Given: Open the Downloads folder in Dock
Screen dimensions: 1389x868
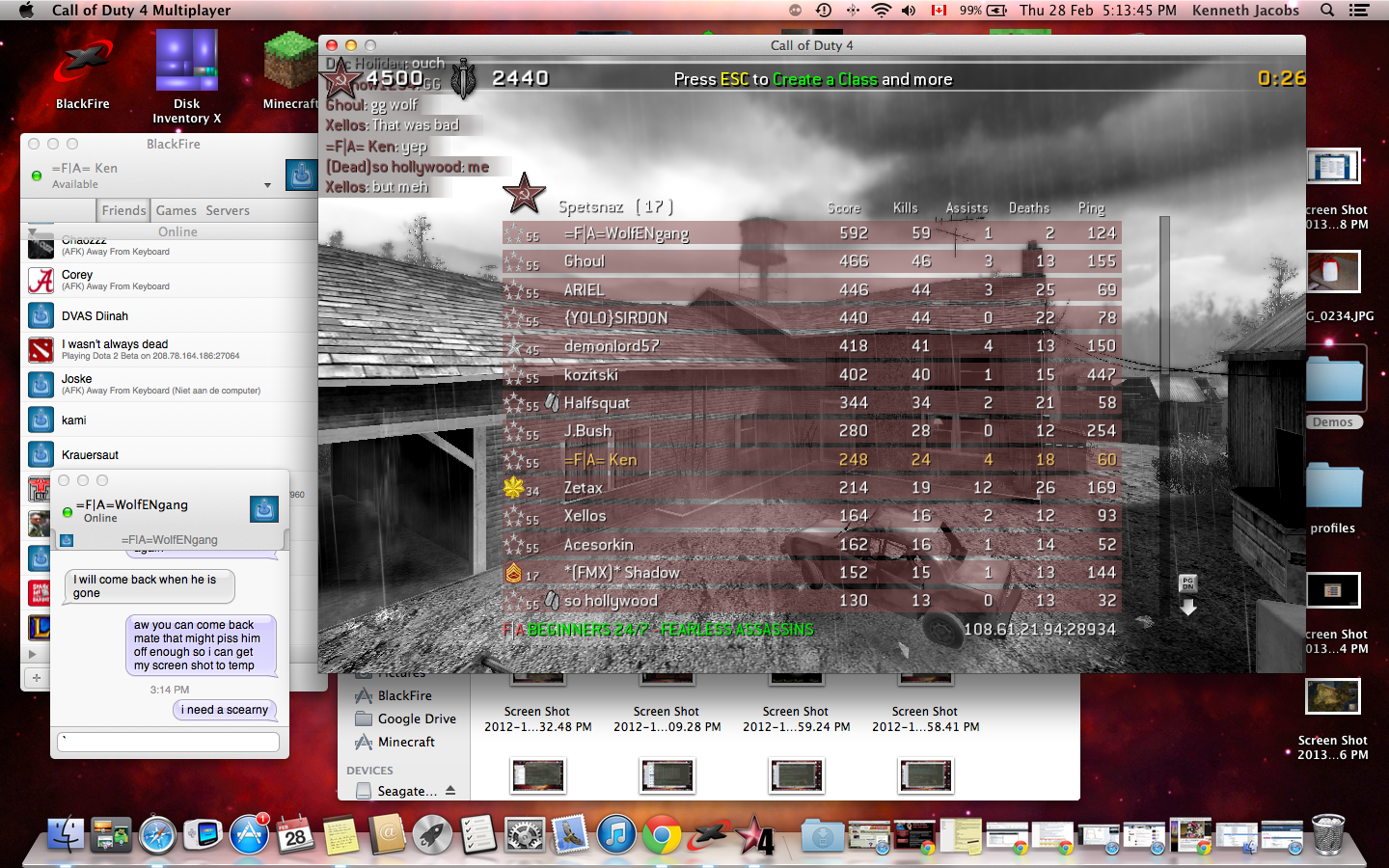Looking at the screenshot, I should tap(823, 835).
